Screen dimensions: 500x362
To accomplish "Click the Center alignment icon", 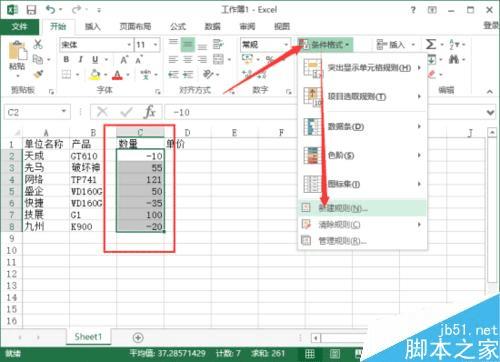I will tap(188, 60).
